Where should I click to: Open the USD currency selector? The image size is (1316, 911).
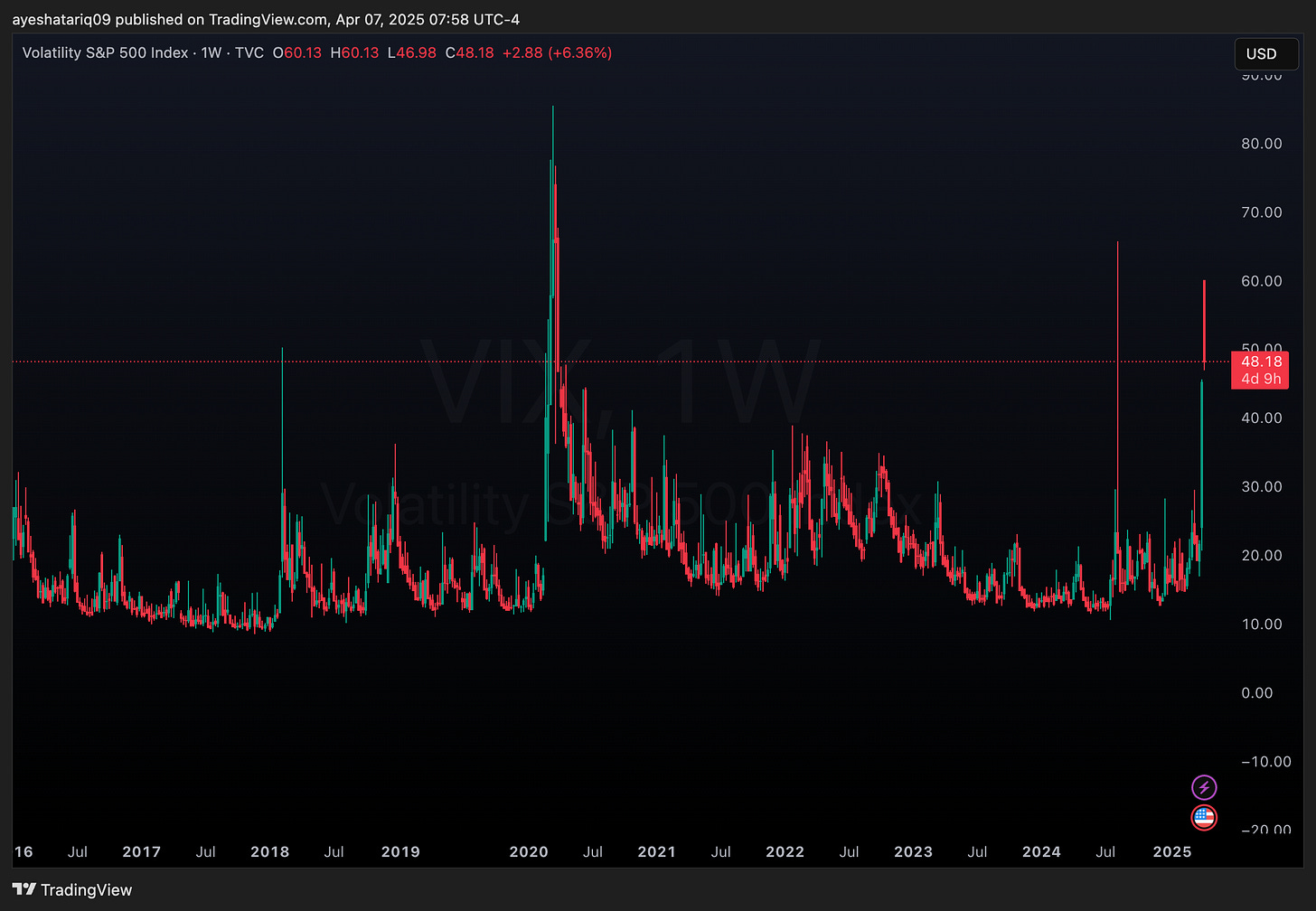tap(1262, 53)
